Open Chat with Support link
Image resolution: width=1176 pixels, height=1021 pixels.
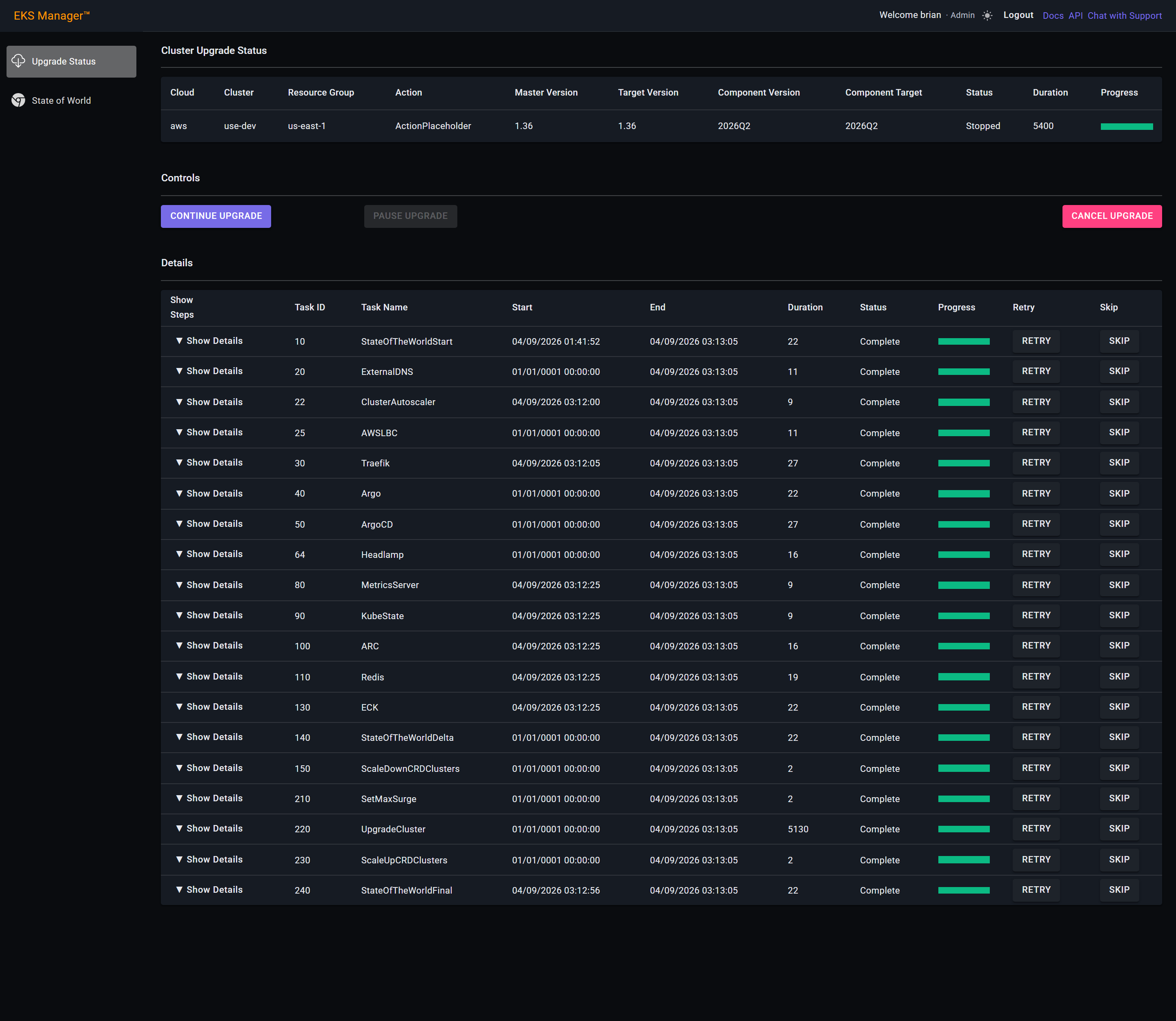point(1124,16)
